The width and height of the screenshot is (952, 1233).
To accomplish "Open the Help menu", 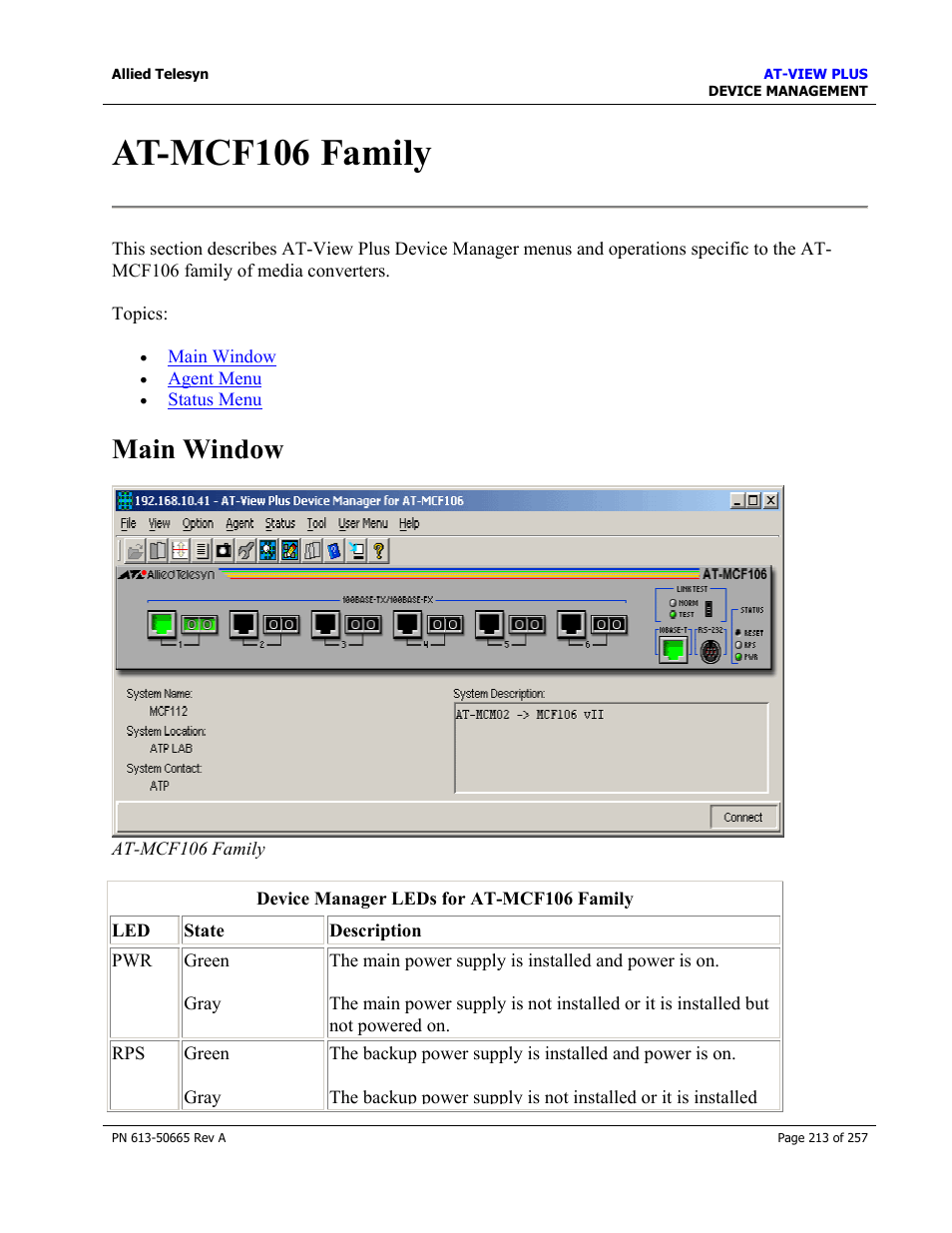I will pos(409,523).
